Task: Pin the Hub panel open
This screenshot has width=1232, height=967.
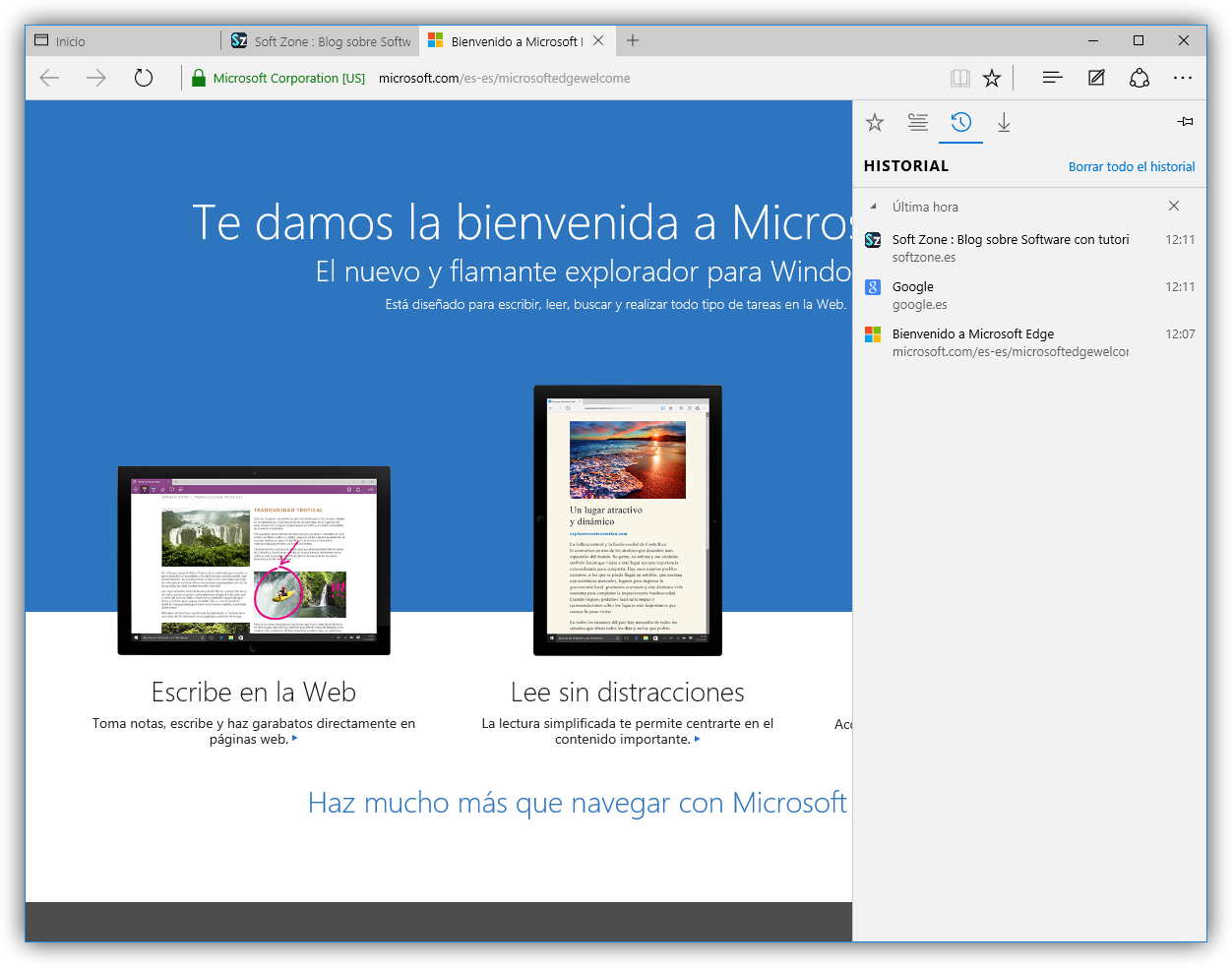Action: (x=1185, y=122)
